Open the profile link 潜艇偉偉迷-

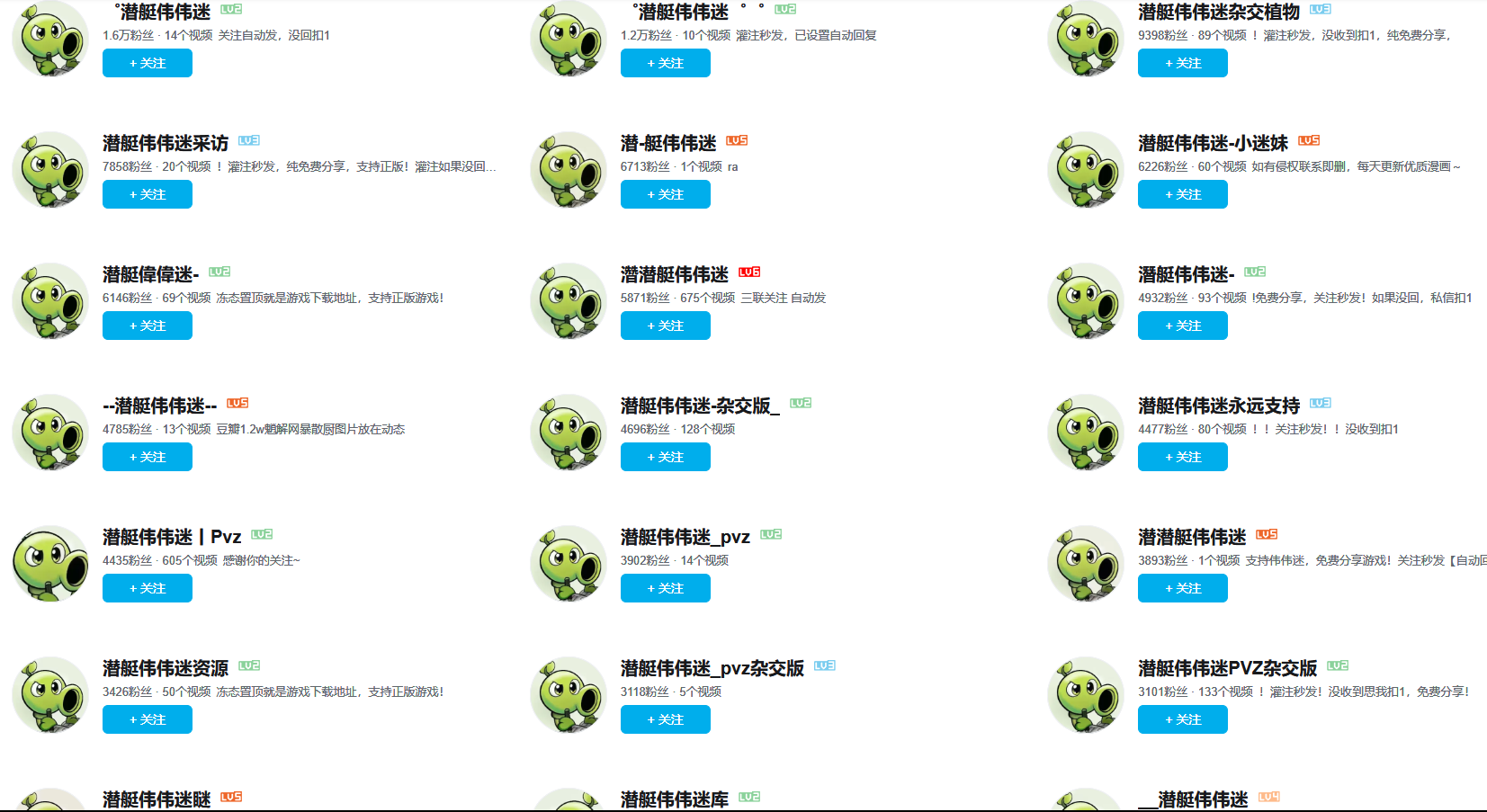pos(151,274)
